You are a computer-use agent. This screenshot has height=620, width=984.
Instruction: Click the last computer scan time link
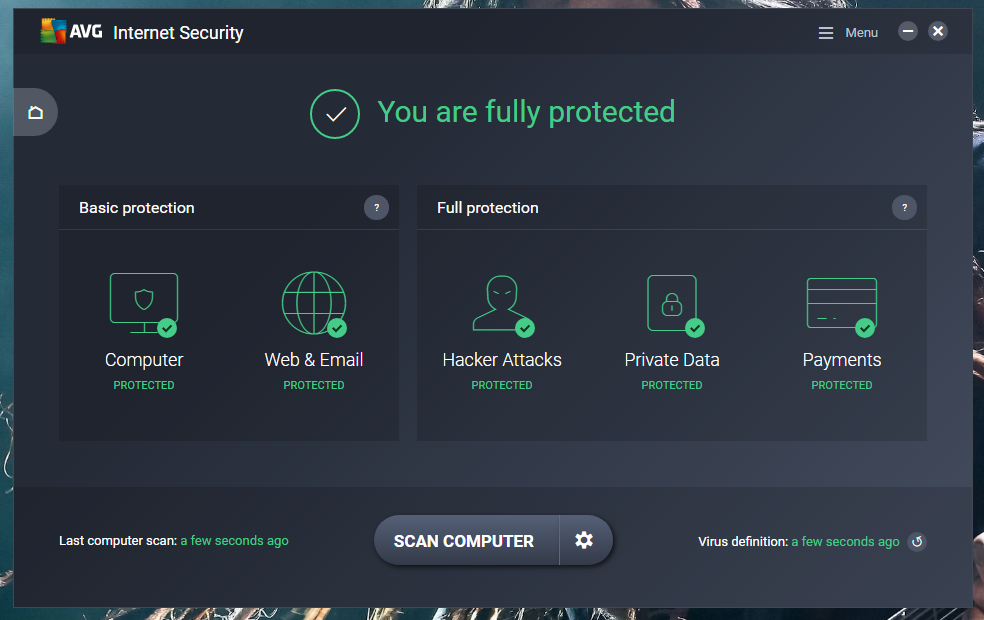pyautogui.click(x=234, y=540)
